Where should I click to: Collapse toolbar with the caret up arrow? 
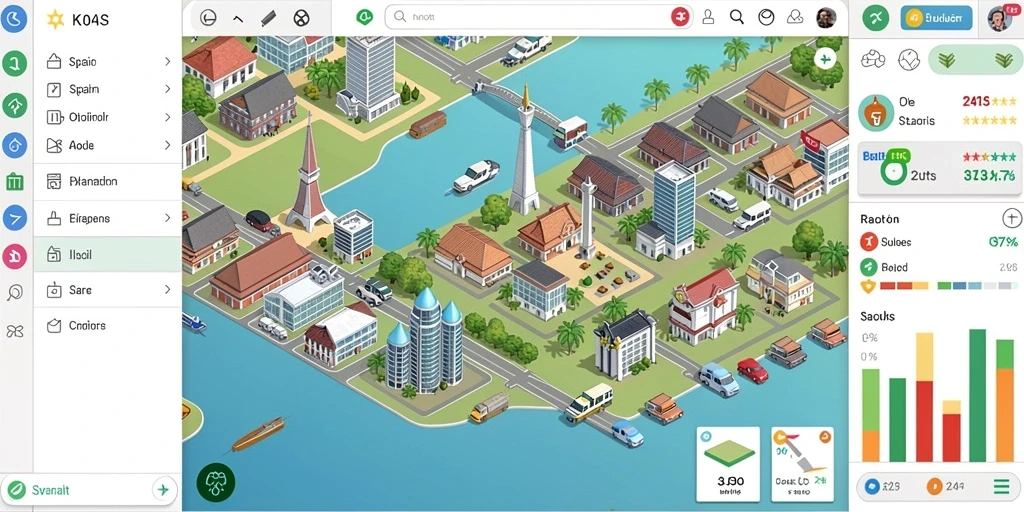click(x=238, y=18)
